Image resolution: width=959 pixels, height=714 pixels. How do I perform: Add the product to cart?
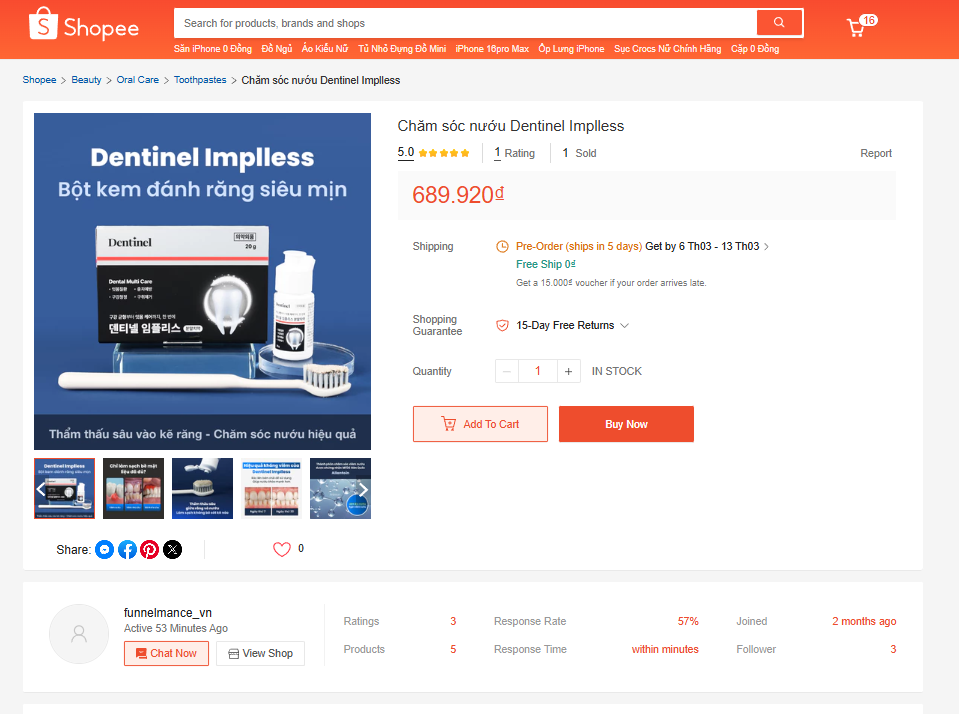pyautogui.click(x=480, y=424)
